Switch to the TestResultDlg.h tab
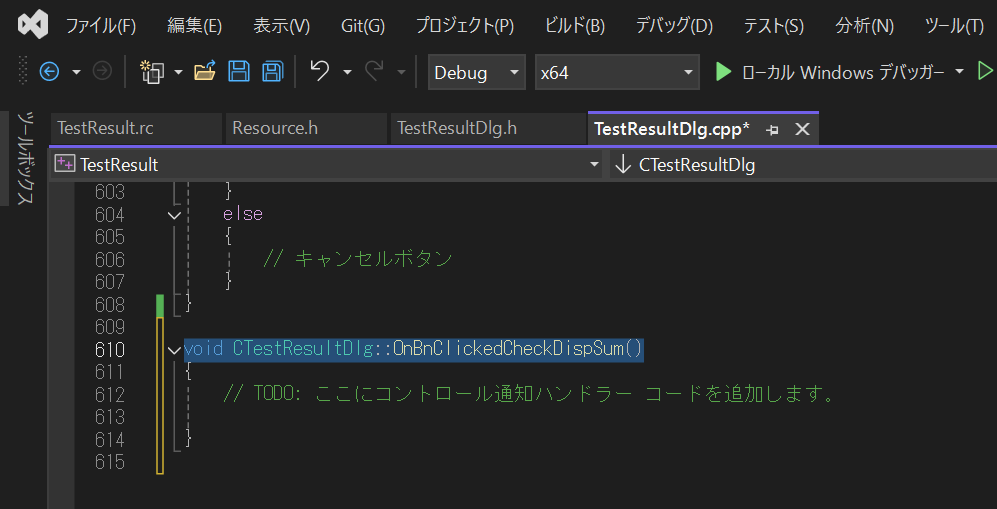The height and width of the screenshot is (509, 997). [456, 128]
